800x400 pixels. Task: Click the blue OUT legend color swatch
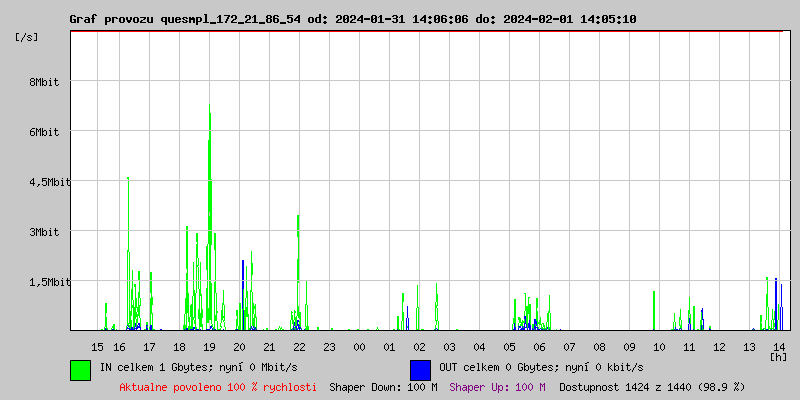pyautogui.click(x=420, y=369)
